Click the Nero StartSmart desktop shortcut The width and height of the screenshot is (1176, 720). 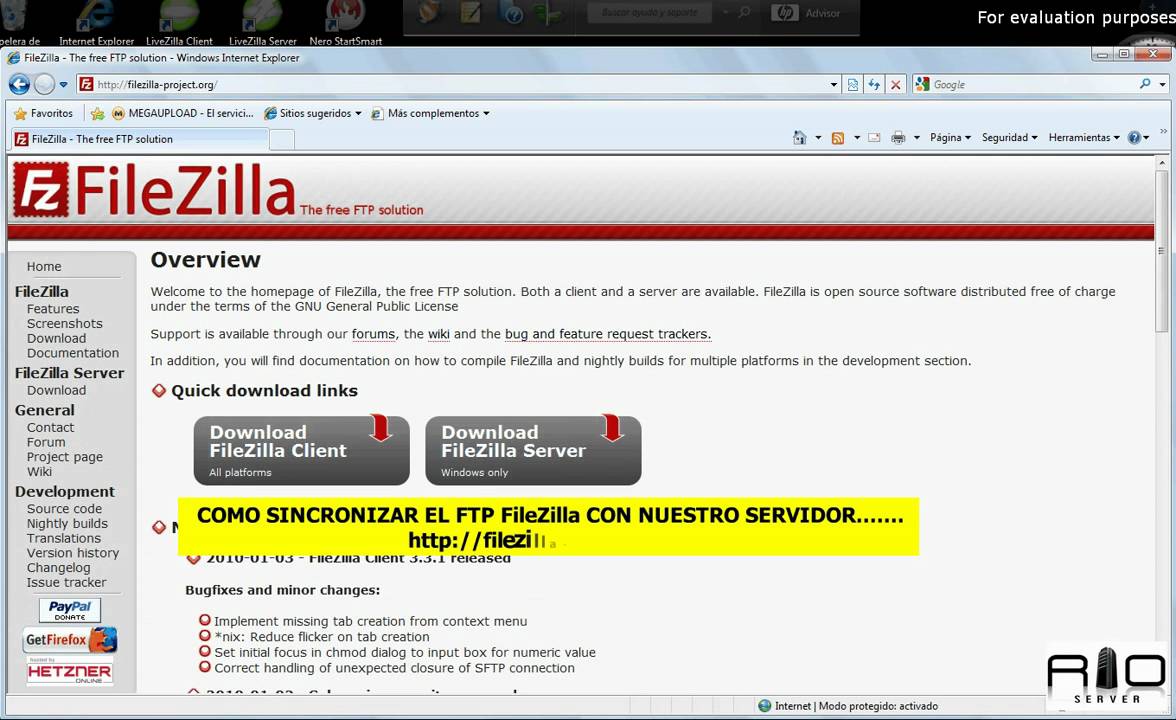(x=346, y=24)
